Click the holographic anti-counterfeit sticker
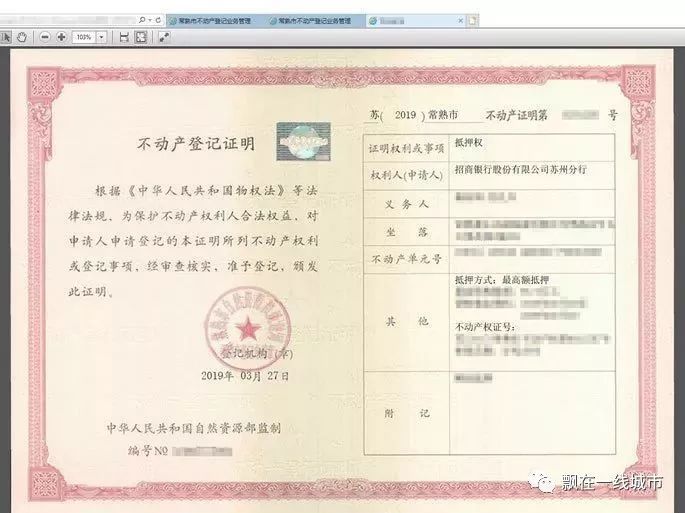The image size is (685, 513). (304, 142)
